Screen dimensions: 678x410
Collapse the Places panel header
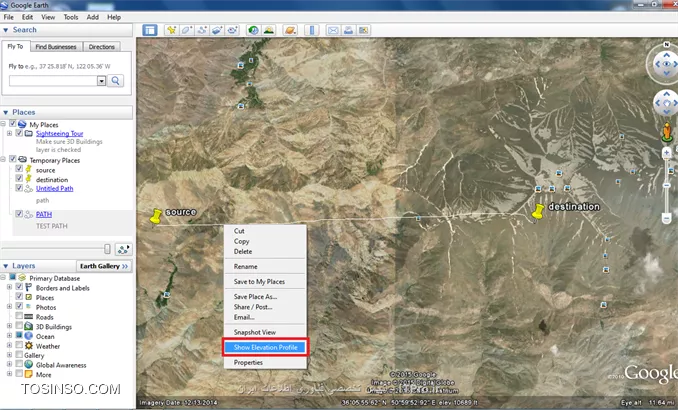pos(67,112)
